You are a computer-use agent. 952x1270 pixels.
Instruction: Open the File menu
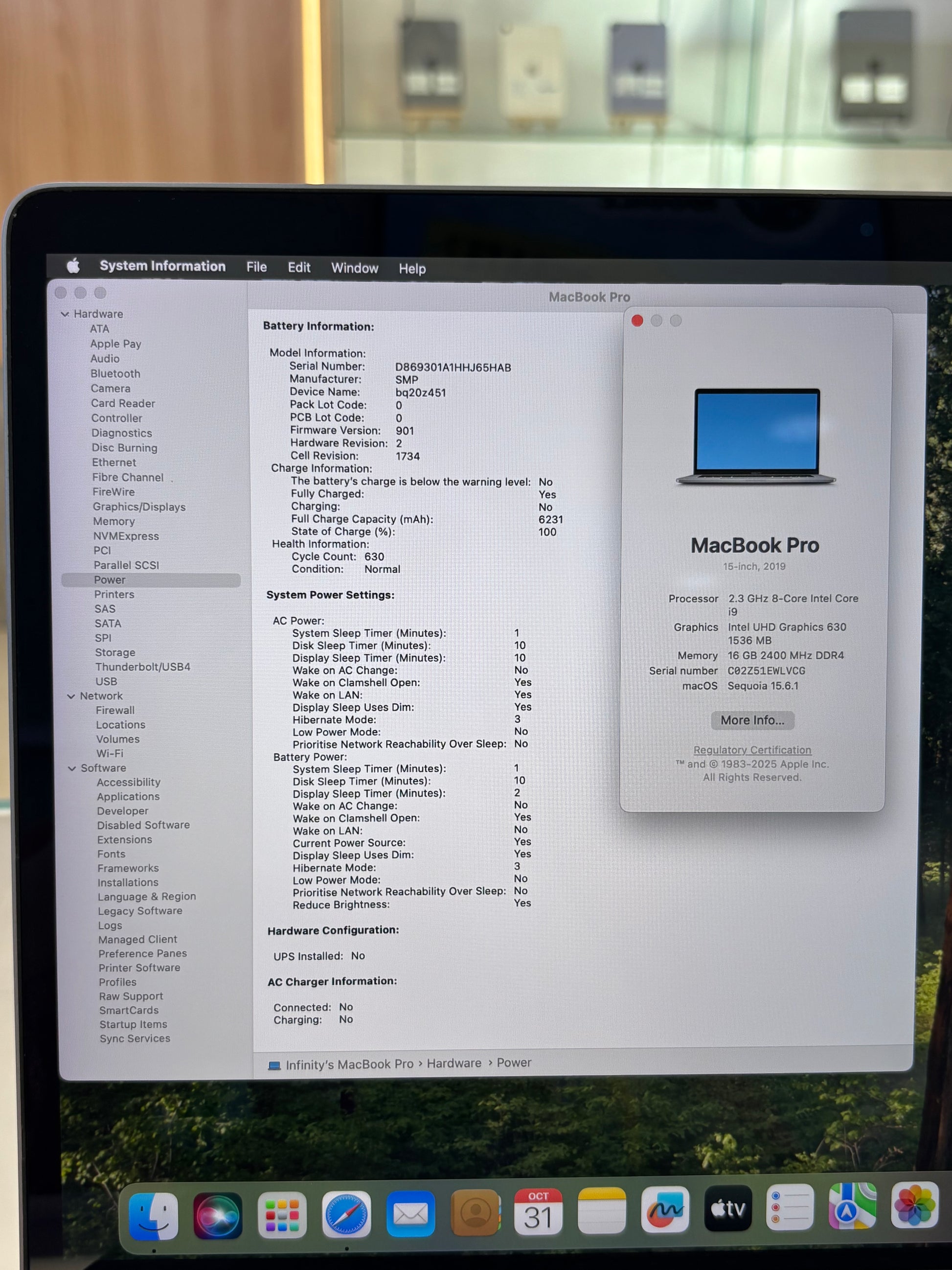point(256,267)
